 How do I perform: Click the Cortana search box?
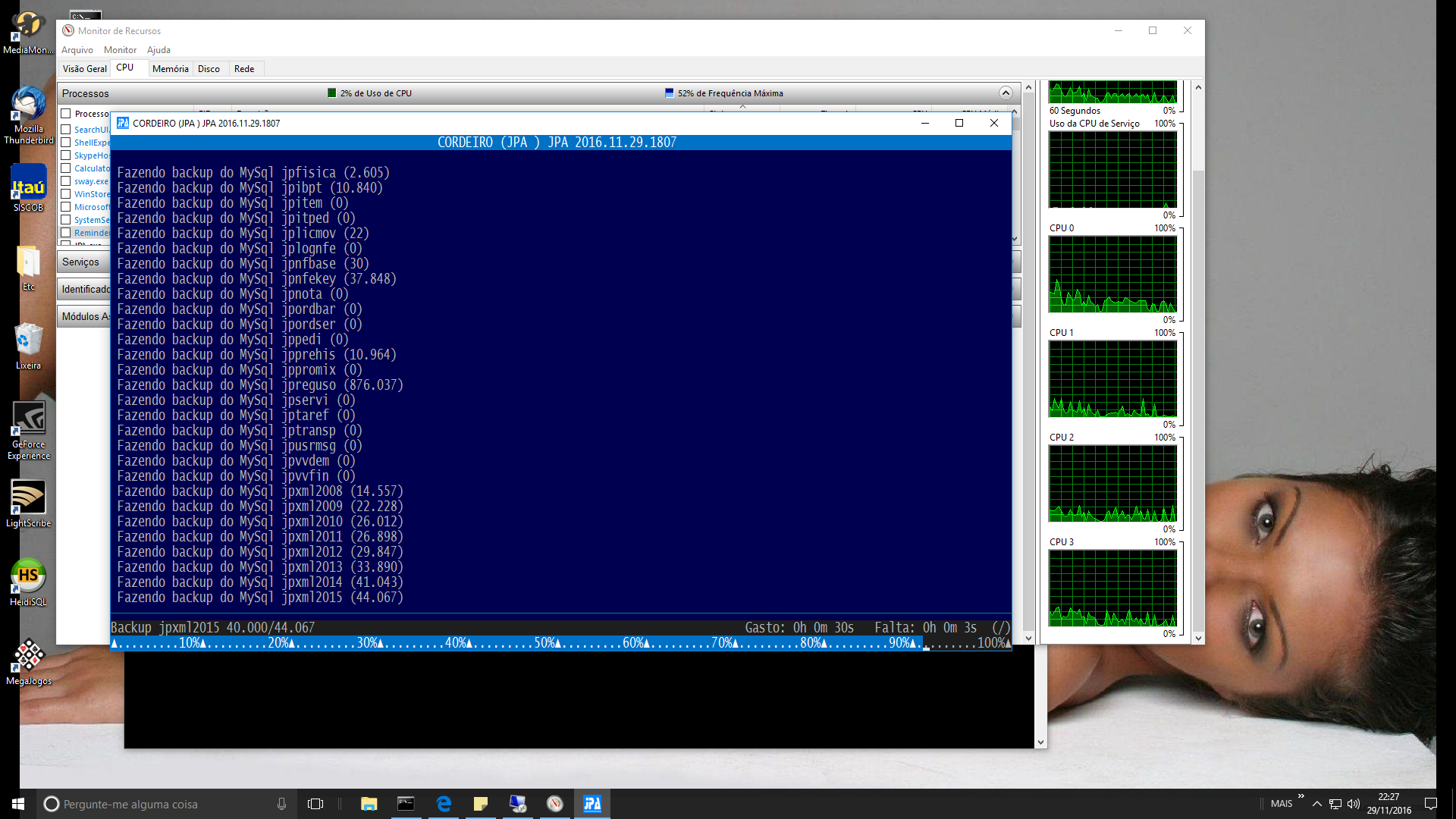(x=152, y=804)
